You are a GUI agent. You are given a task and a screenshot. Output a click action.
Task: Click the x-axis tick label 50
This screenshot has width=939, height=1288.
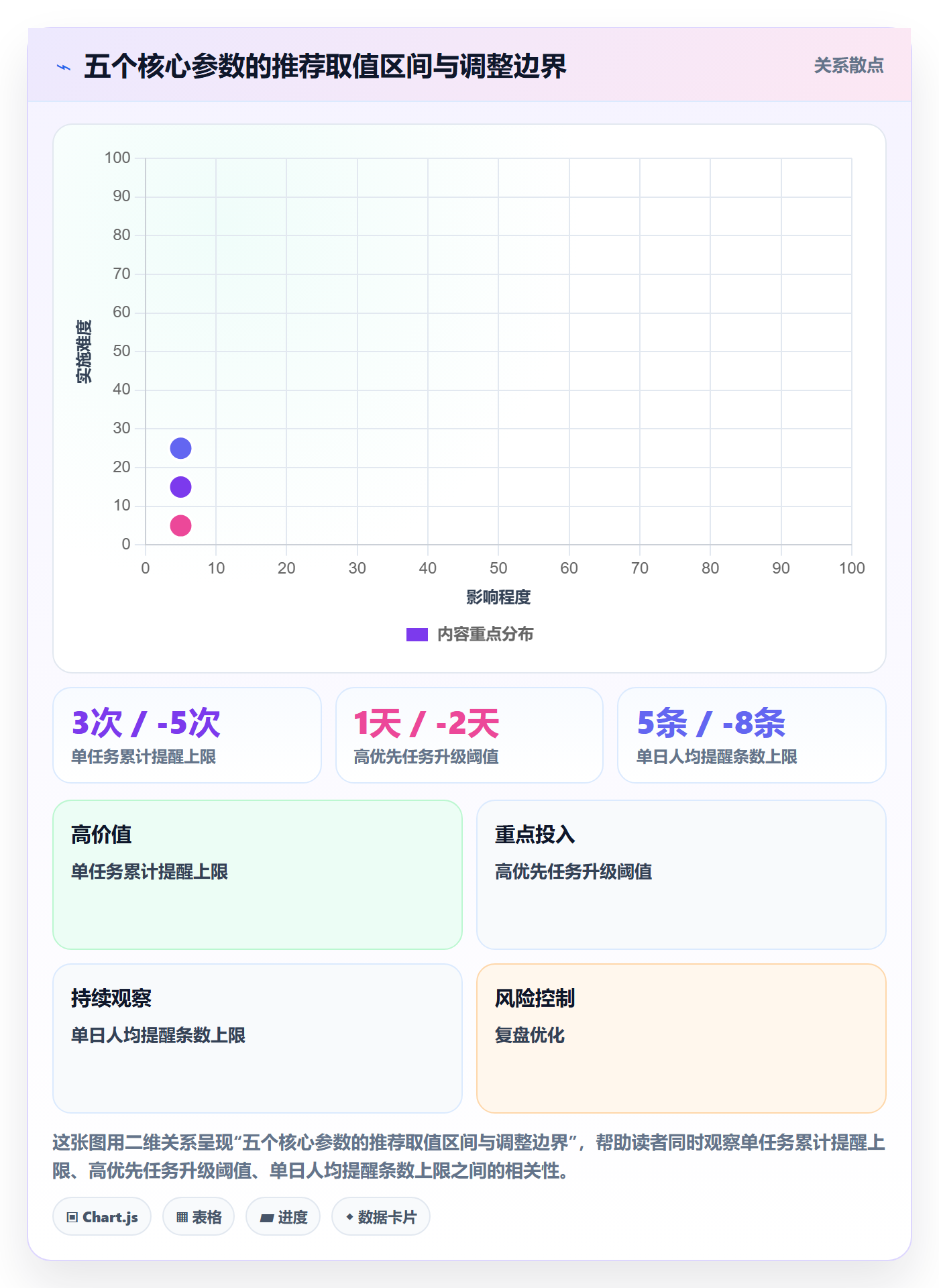[x=498, y=568]
